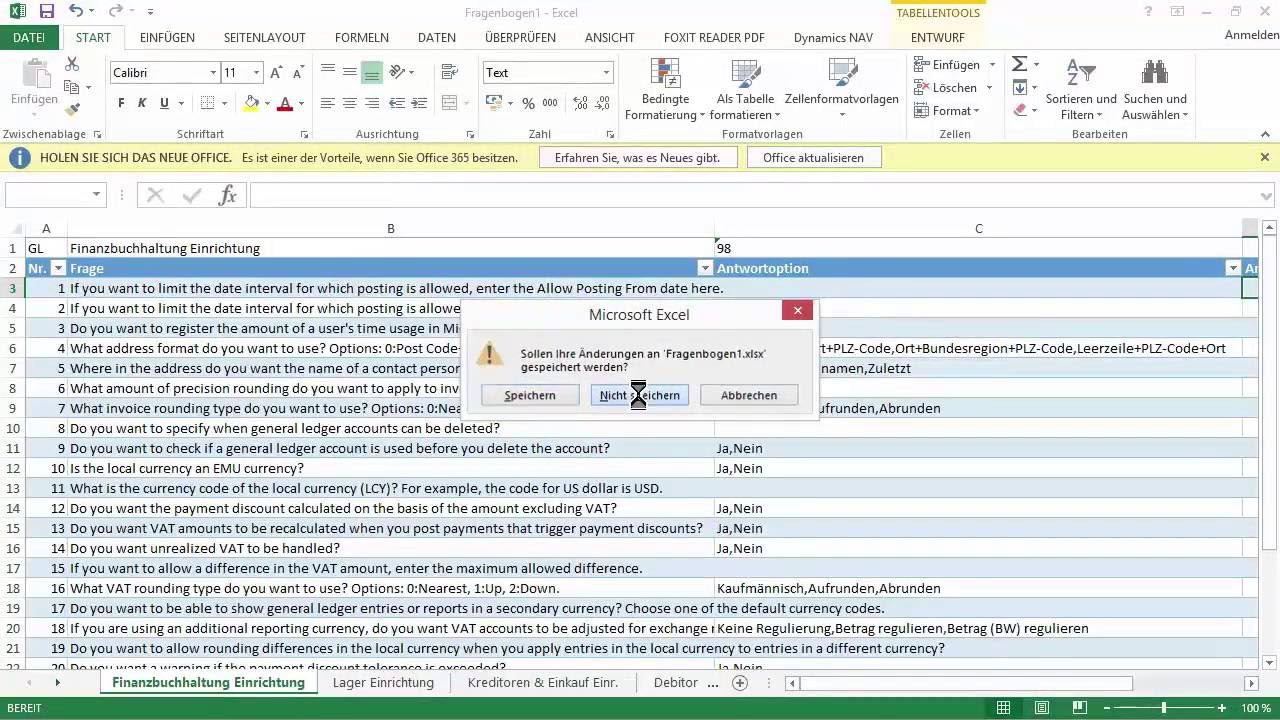The image size is (1280, 720).
Task: Apply fill color bucket icon
Action: [x=251, y=103]
